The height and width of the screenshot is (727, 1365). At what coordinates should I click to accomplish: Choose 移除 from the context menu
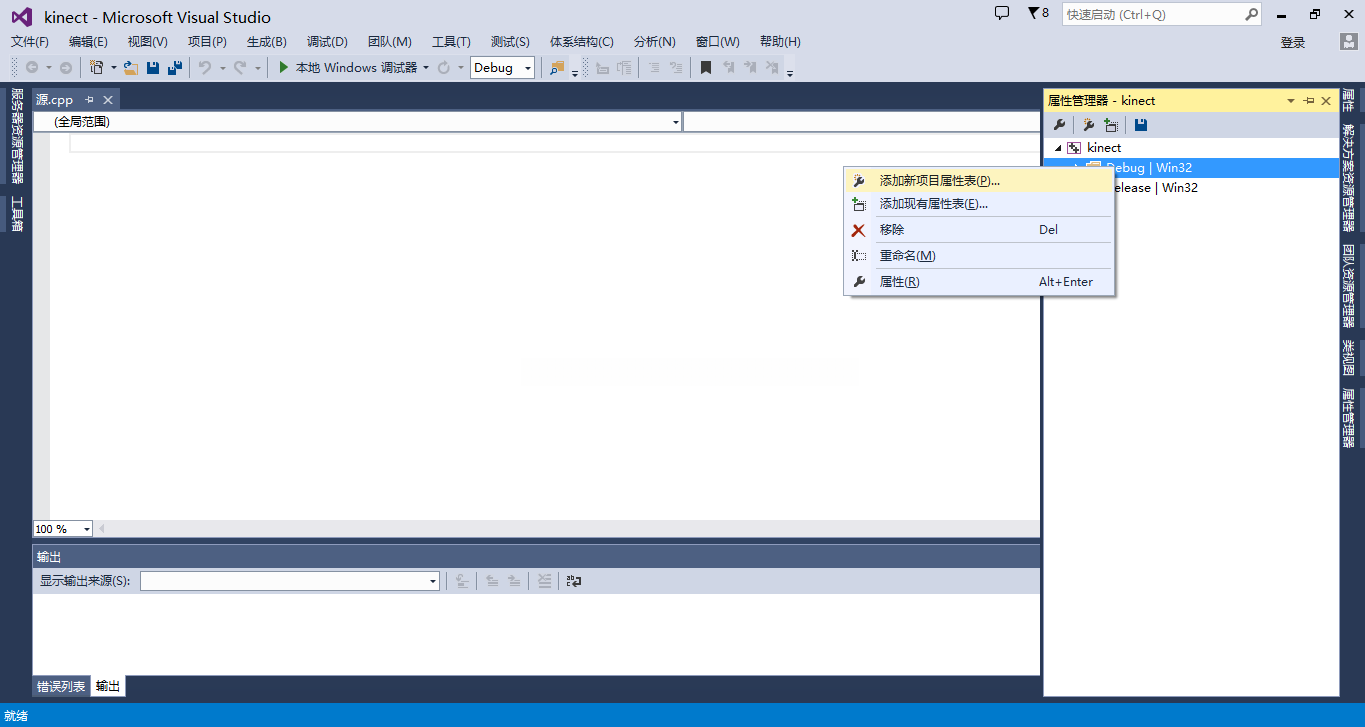pos(979,230)
